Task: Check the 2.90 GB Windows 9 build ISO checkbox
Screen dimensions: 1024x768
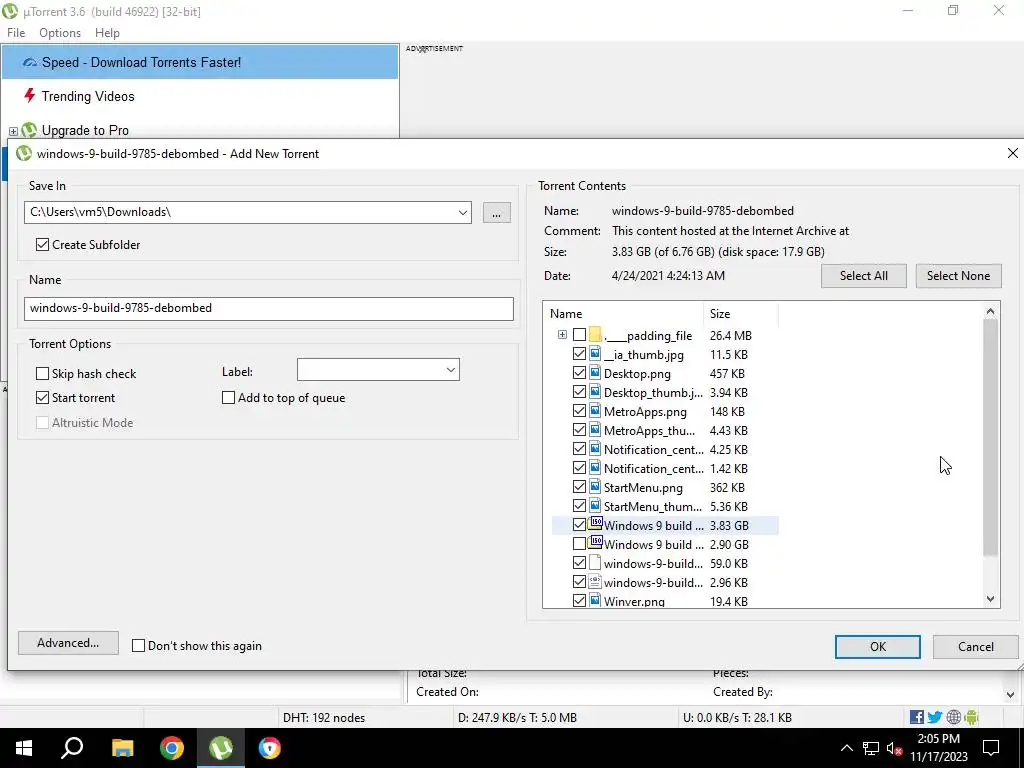Action: click(579, 544)
